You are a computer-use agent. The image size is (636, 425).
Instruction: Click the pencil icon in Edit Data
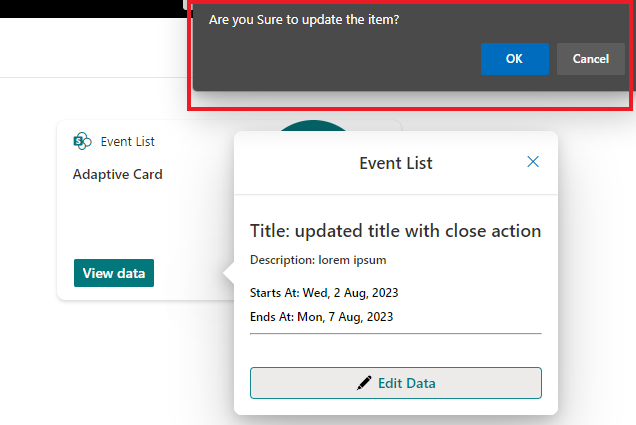coord(364,383)
